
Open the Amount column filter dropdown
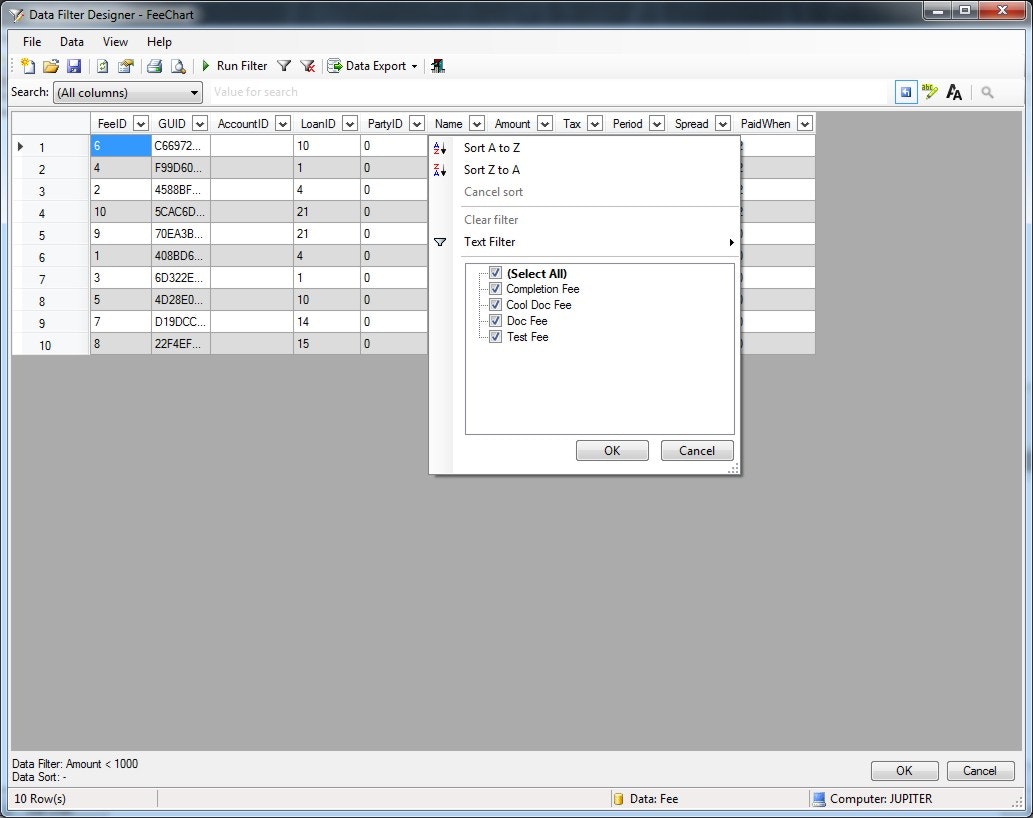click(544, 123)
